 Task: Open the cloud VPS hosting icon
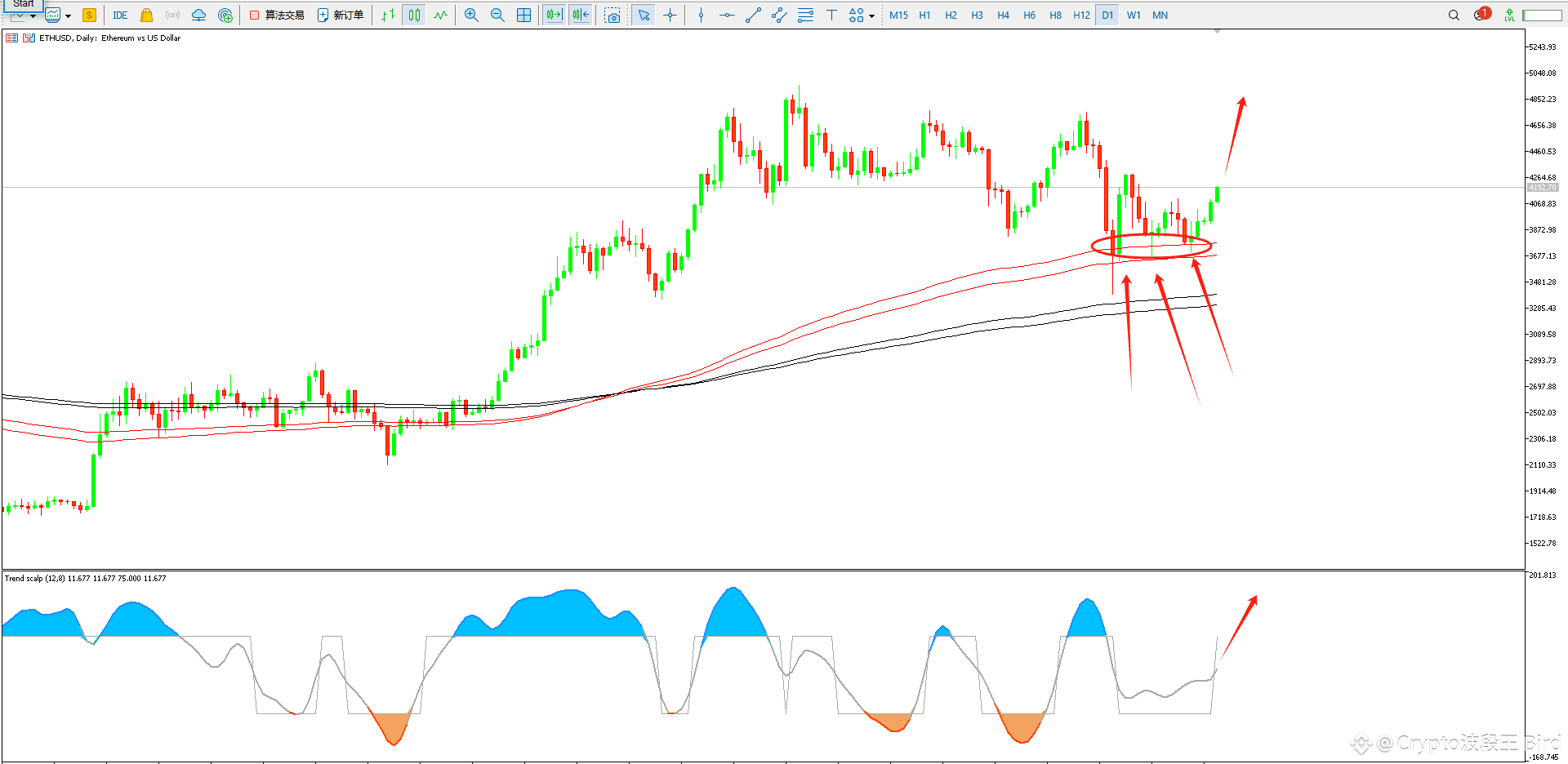(198, 16)
